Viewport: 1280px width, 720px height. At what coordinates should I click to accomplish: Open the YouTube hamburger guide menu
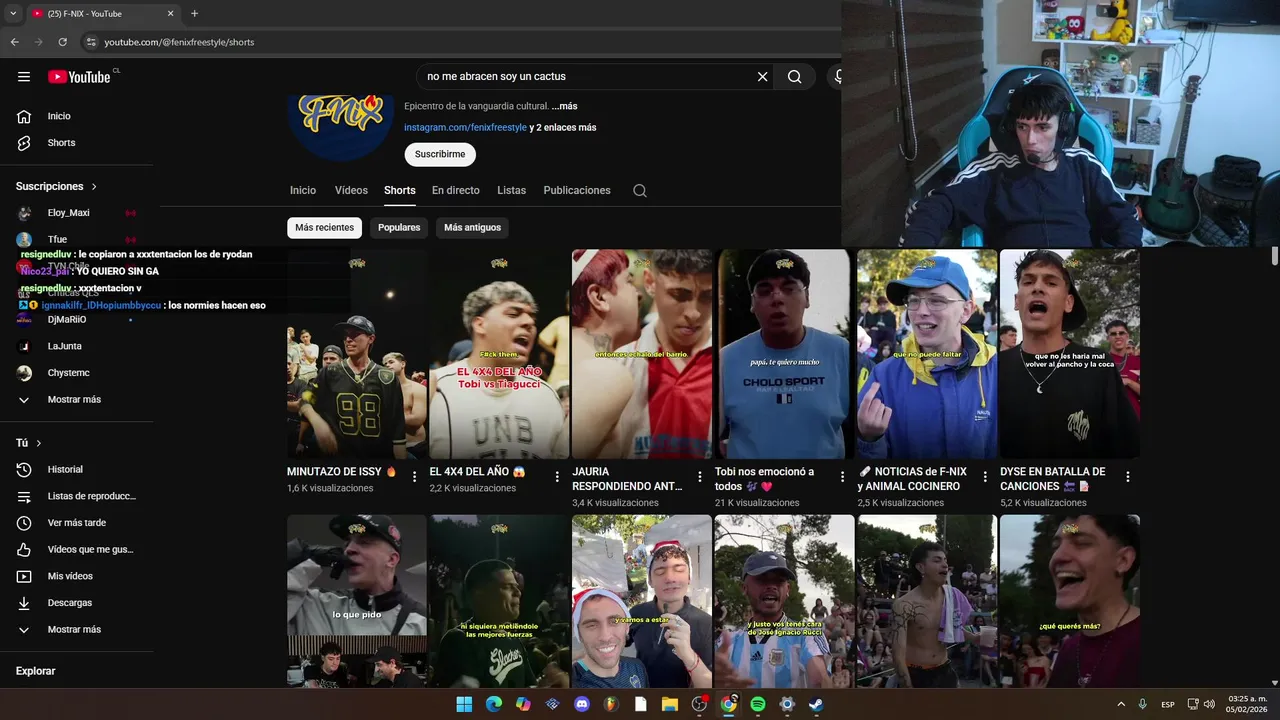24,77
